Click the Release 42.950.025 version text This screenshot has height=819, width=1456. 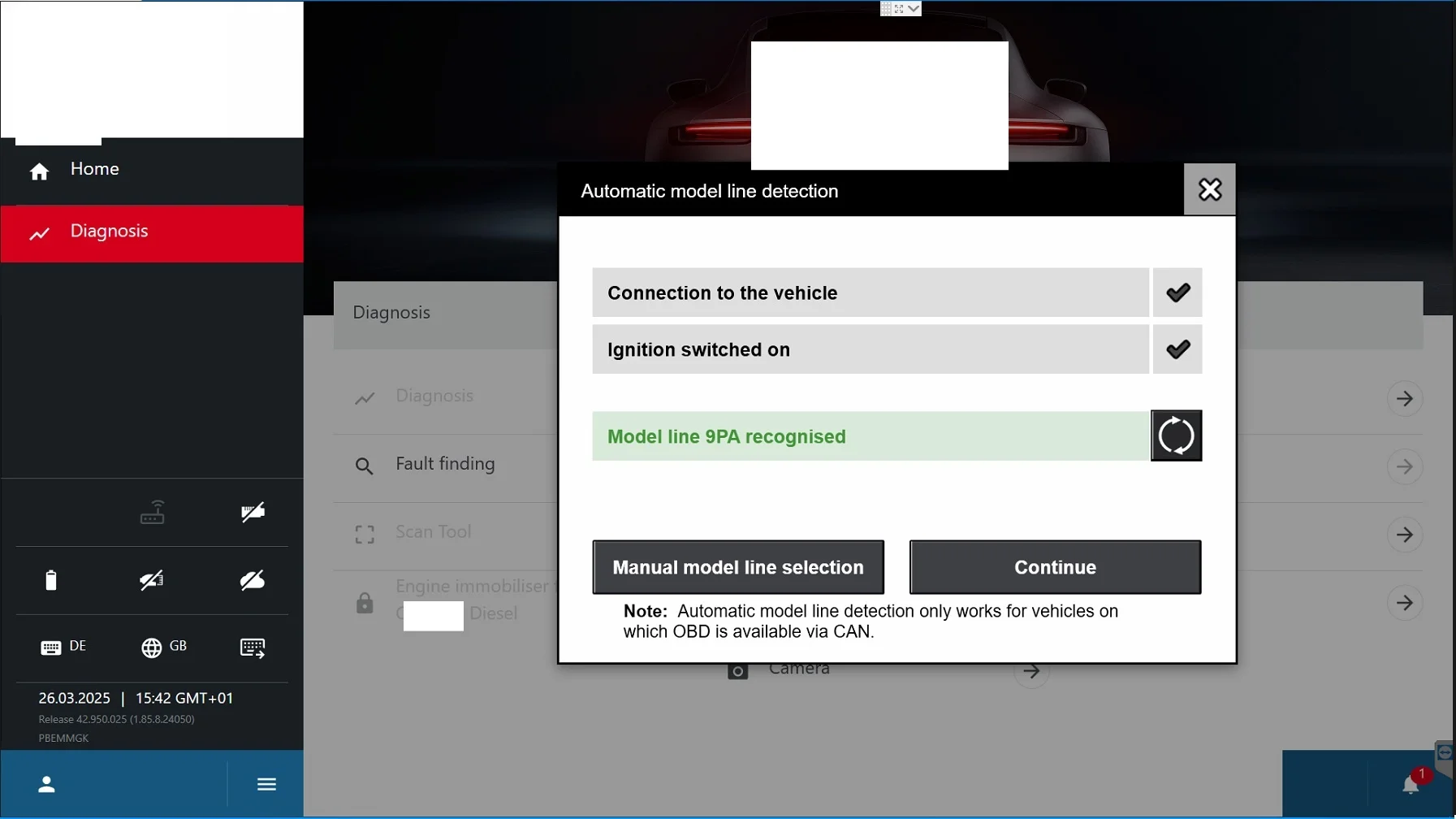(x=116, y=719)
